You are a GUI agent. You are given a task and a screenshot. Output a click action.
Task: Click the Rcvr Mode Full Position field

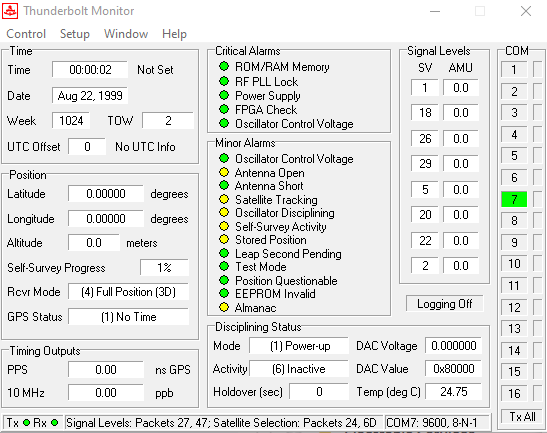click(x=128, y=292)
